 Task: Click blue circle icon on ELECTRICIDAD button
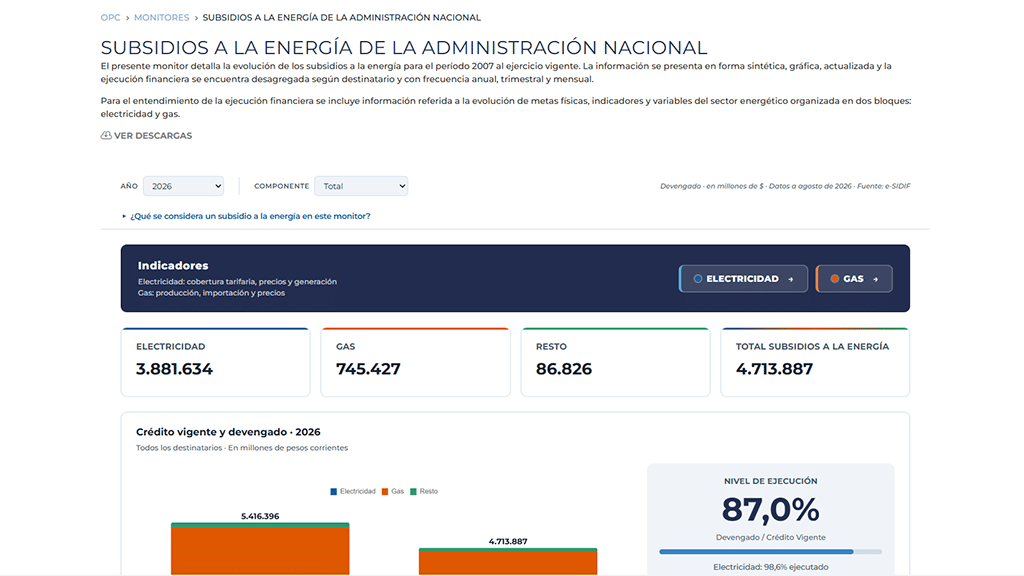pos(697,279)
